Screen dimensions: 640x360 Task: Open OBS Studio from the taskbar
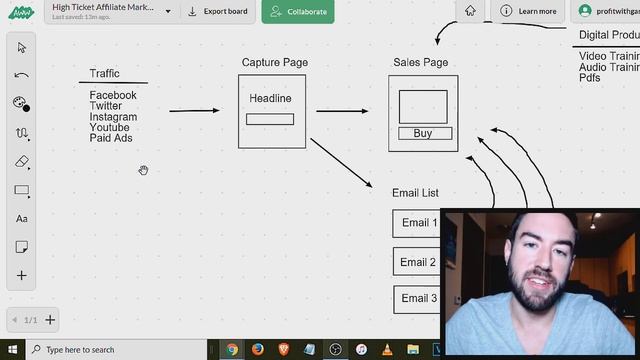(x=336, y=350)
